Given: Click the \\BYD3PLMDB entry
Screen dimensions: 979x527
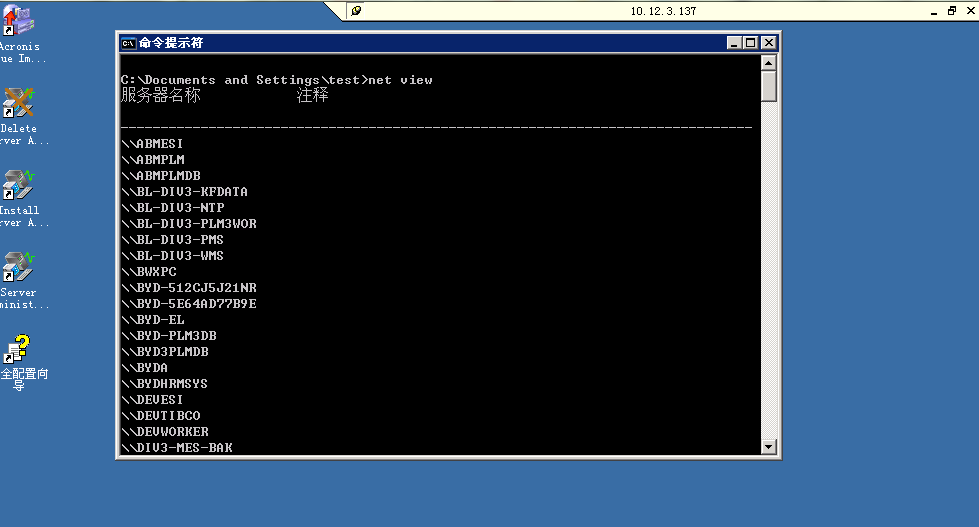Looking at the screenshot, I should click(165, 352).
